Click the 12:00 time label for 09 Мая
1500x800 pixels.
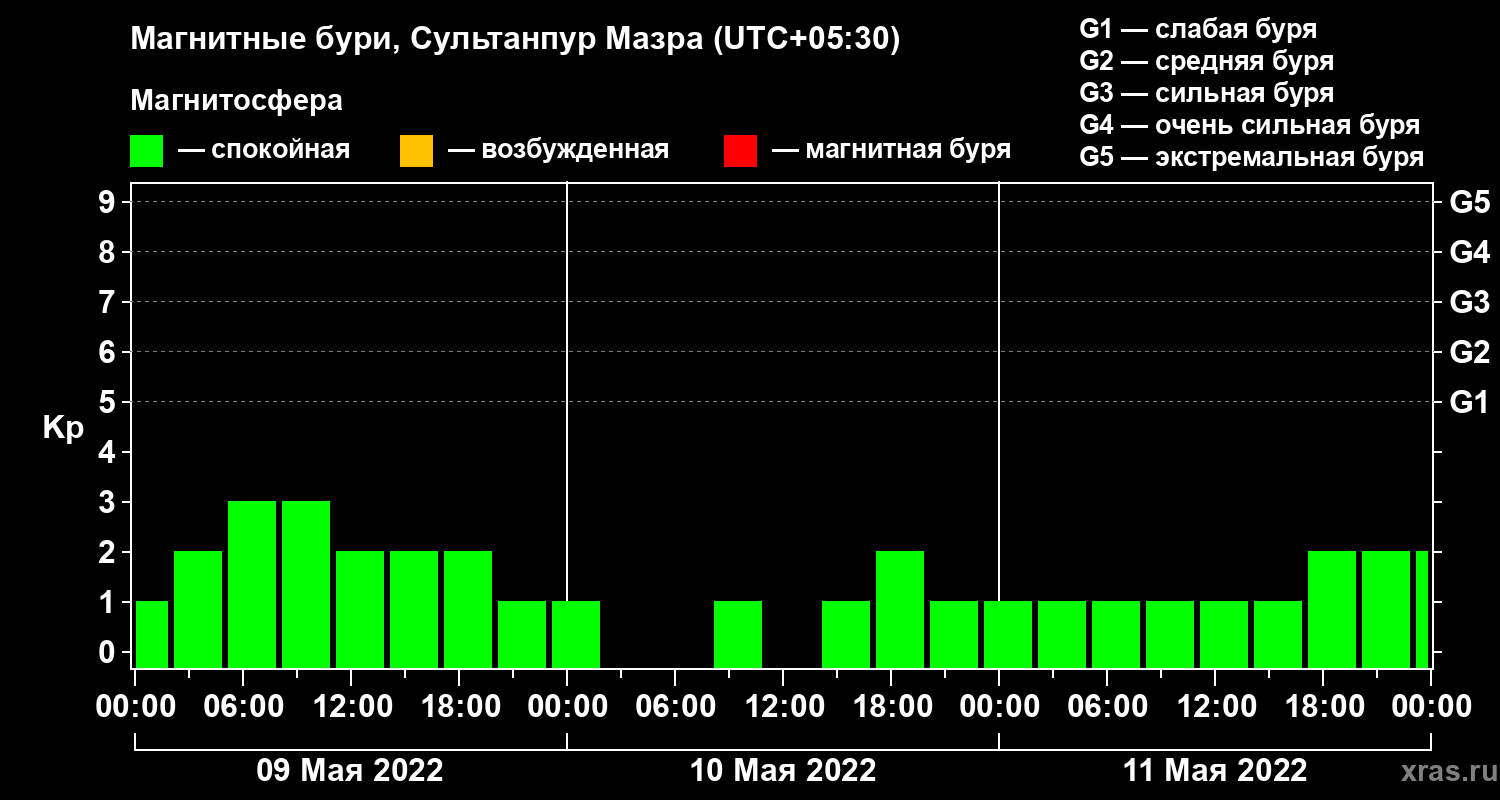coord(351,706)
